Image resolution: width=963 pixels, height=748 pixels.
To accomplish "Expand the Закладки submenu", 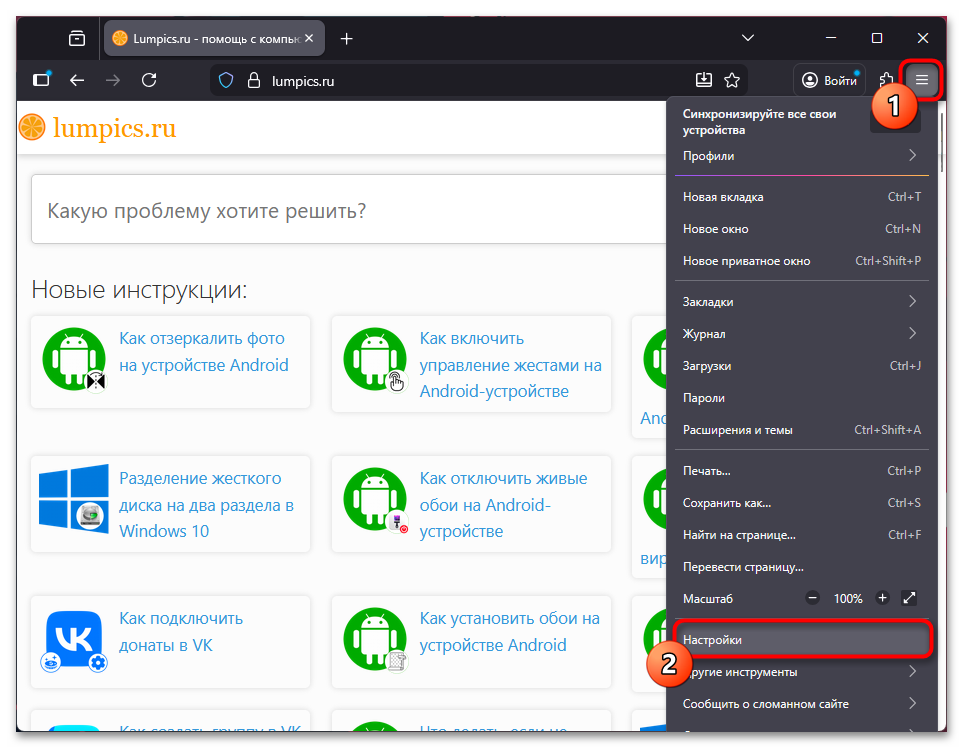I will (800, 301).
